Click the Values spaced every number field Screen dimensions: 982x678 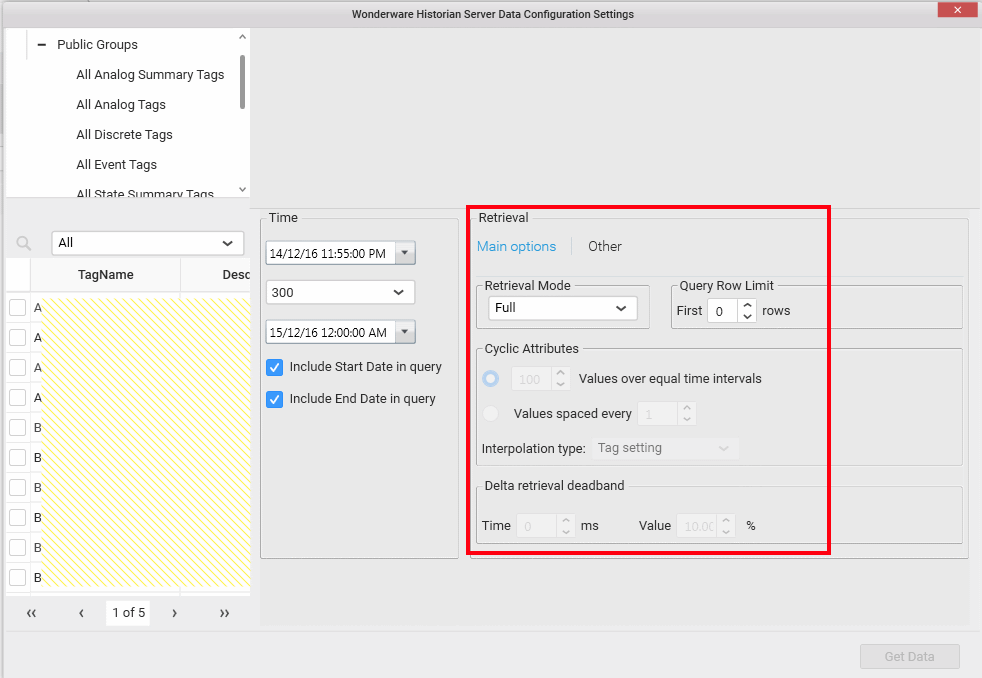click(x=657, y=414)
